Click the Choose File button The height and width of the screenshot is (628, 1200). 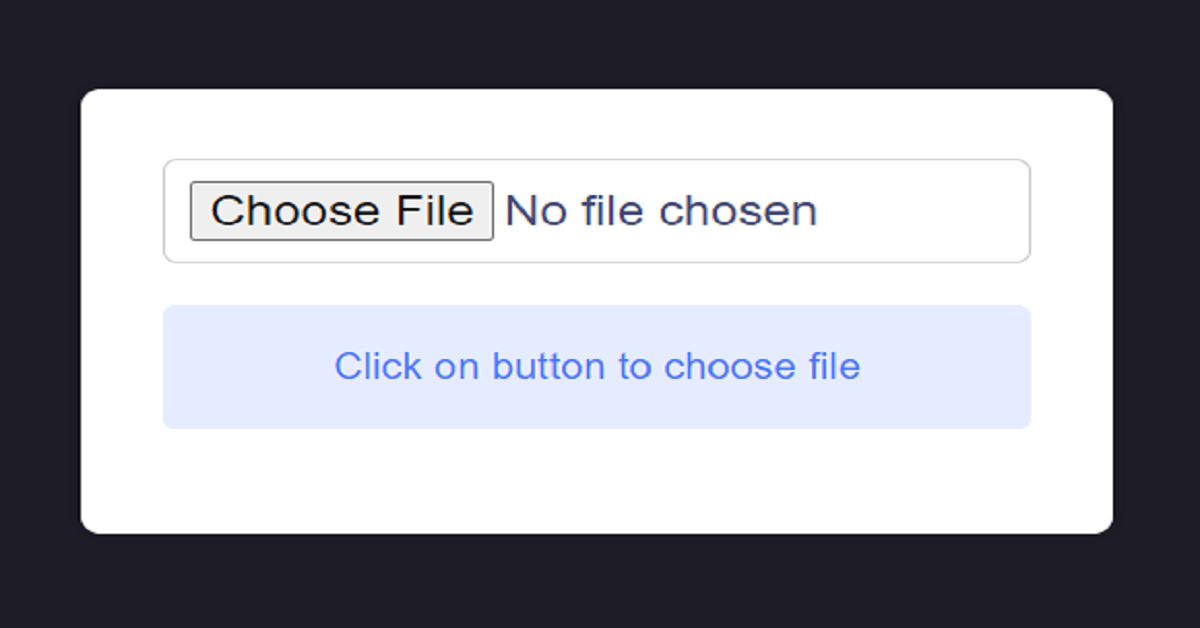[342, 211]
